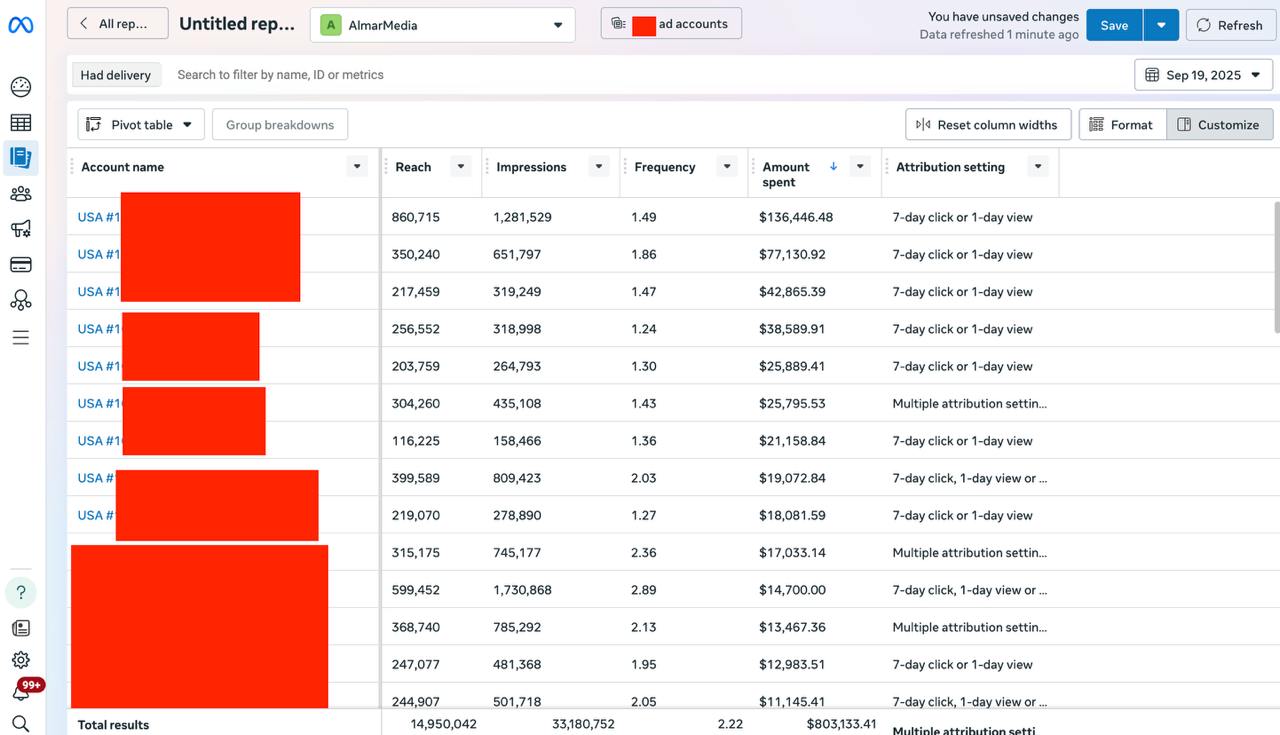Click the All reports back button
Screen dimensions: 1280x735
point(117,24)
